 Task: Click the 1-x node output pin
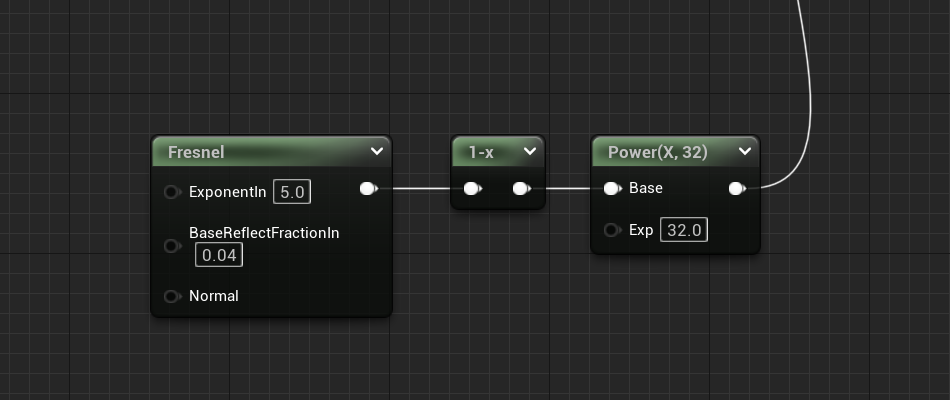522,188
